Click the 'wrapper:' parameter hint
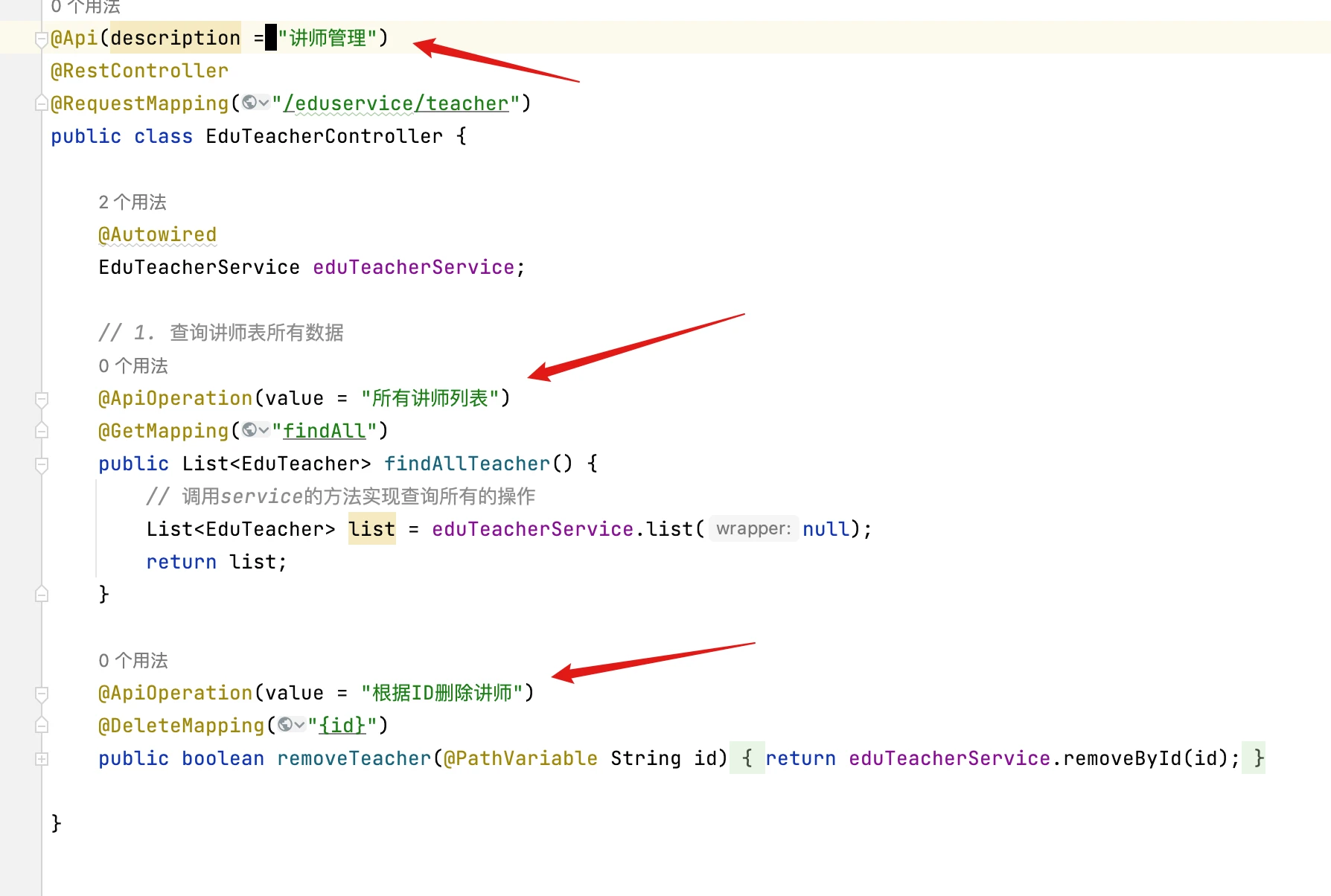Image resolution: width=1331 pixels, height=896 pixels. point(753,529)
